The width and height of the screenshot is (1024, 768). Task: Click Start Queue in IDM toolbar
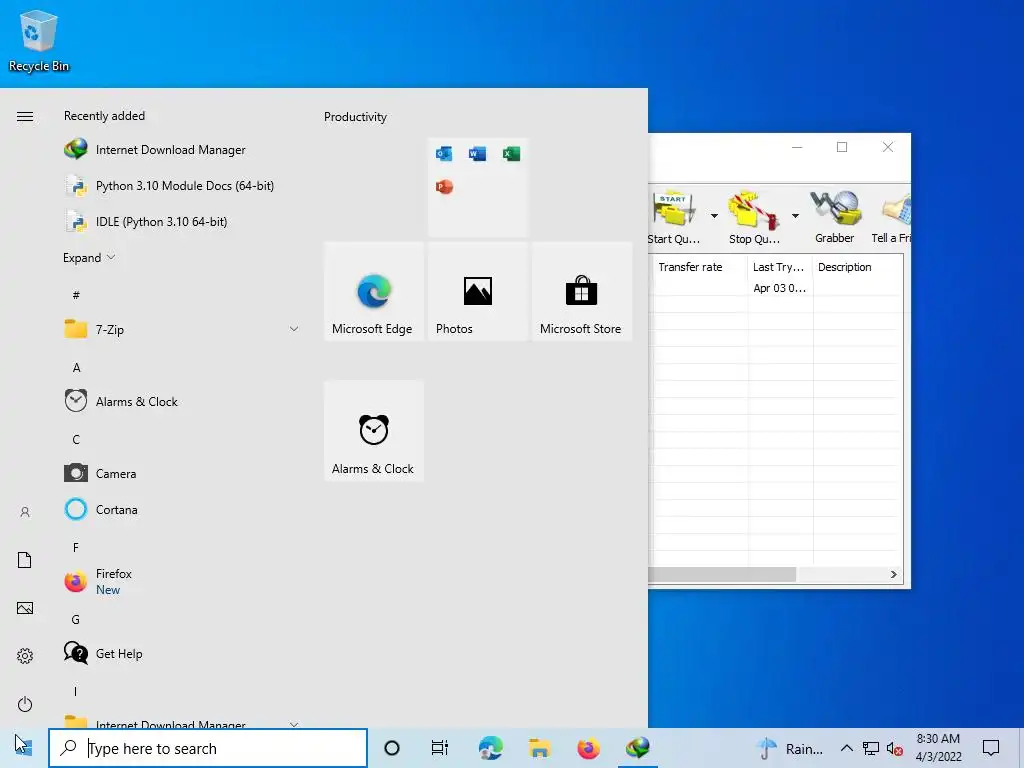(x=675, y=217)
